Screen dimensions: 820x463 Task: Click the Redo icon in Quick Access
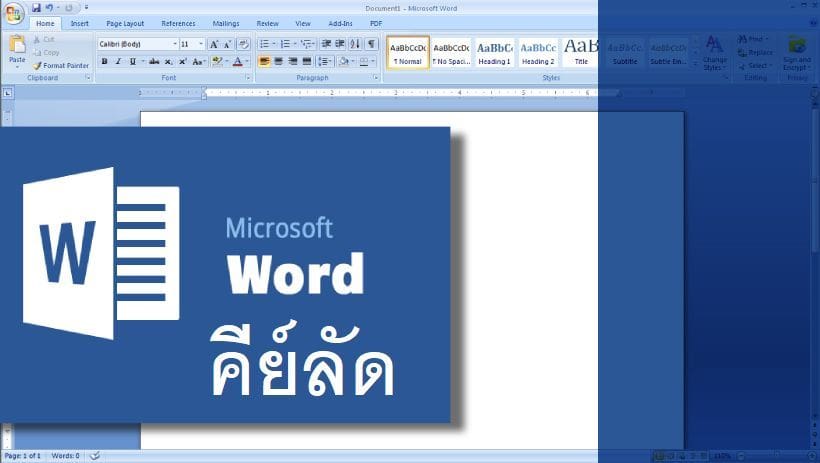click(x=69, y=8)
